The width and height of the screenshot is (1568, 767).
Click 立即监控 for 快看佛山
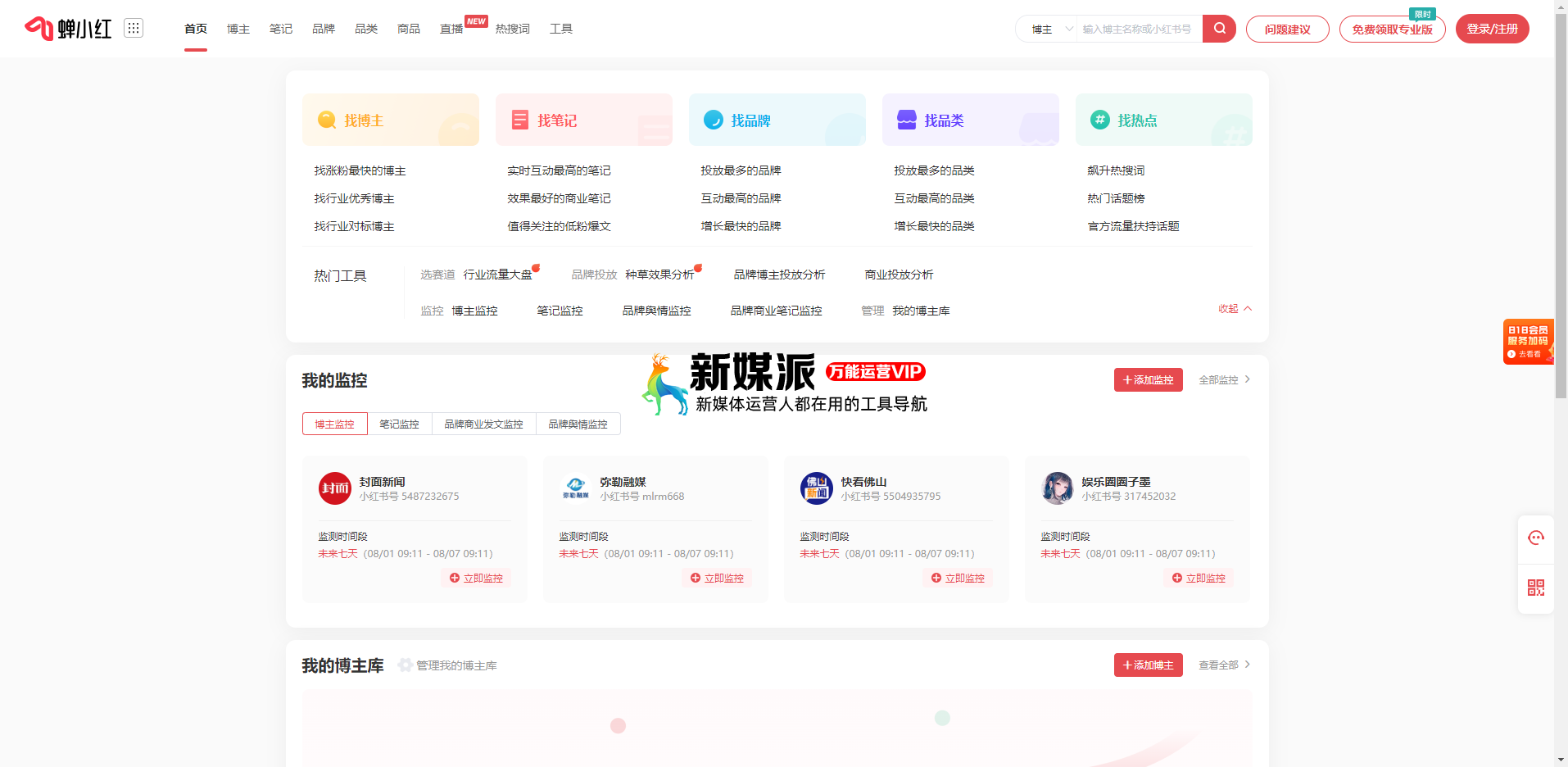pos(958,578)
